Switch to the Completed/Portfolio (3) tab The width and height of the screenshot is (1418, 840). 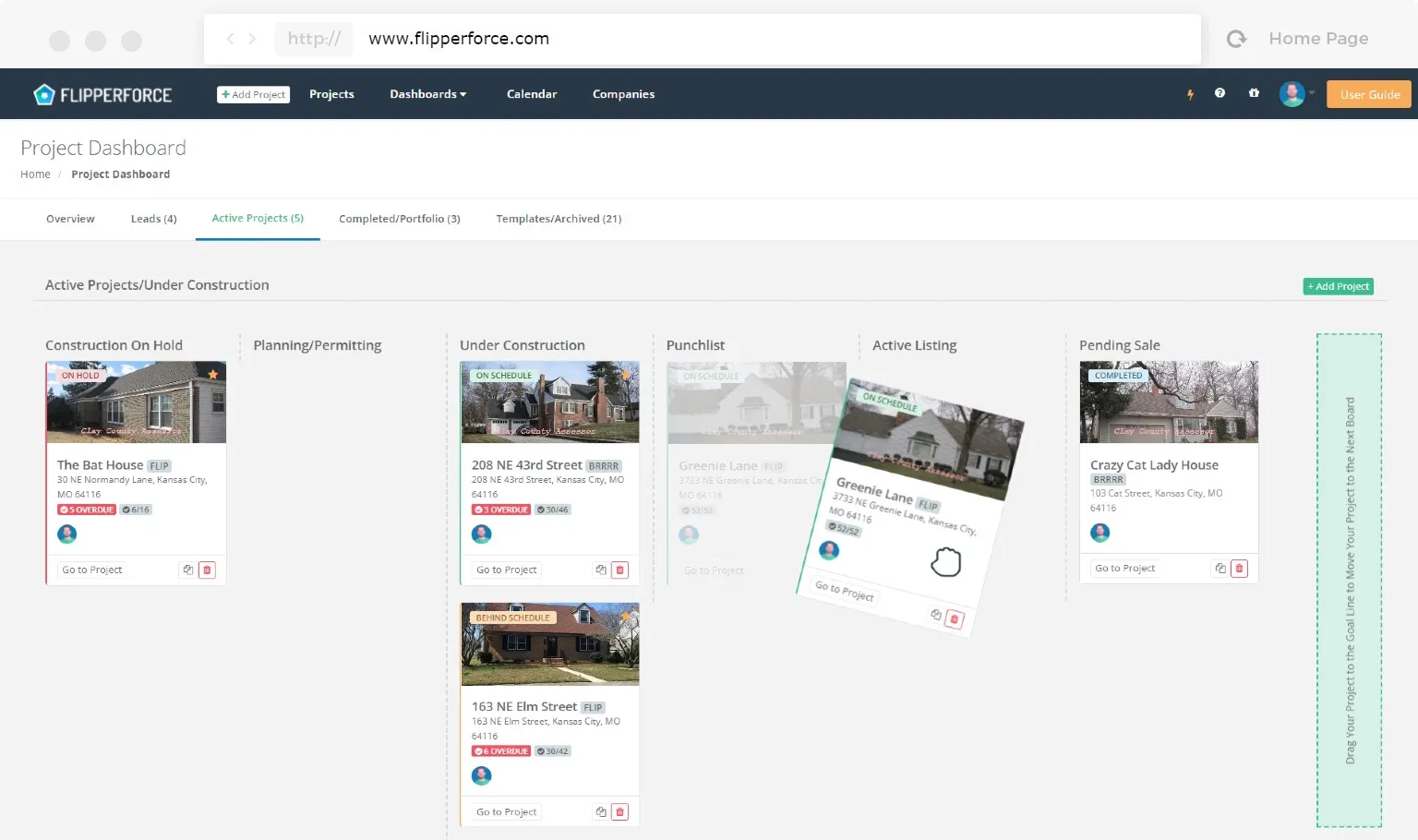click(x=399, y=219)
